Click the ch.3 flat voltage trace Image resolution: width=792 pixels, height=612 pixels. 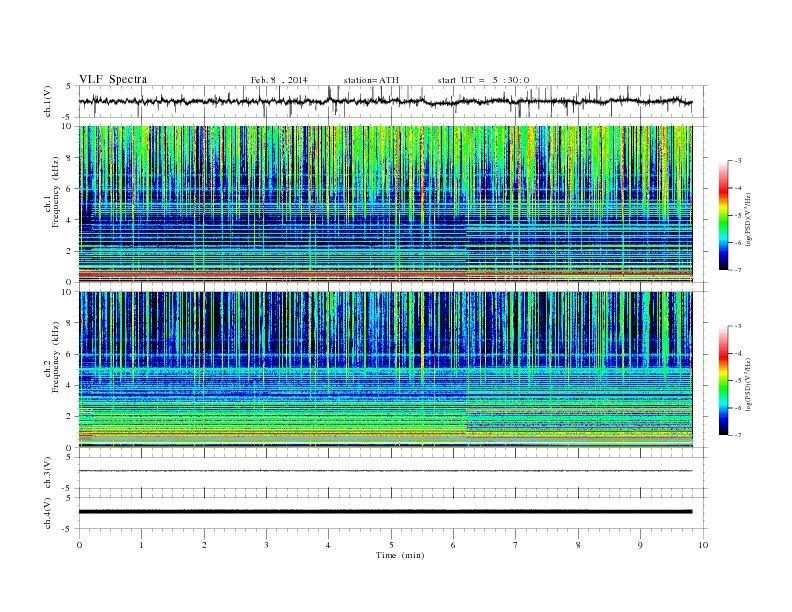pyautogui.click(x=385, y=471)
